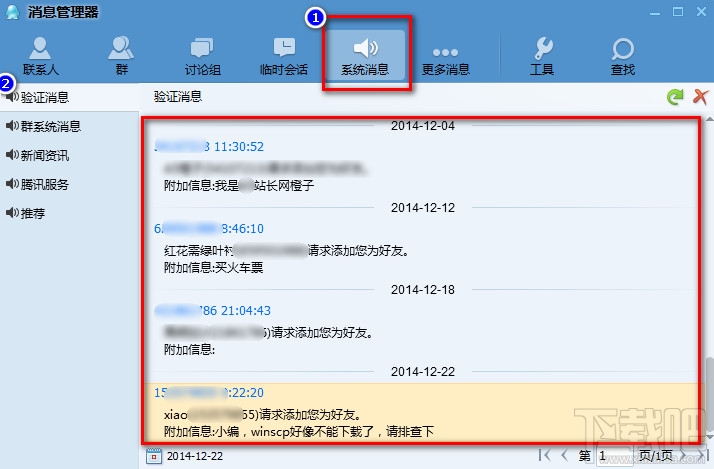The height and width of the screenshot is (469, 714).
Task: Click the 附加信息:我是站长网橙子 line
Action: 239,185
